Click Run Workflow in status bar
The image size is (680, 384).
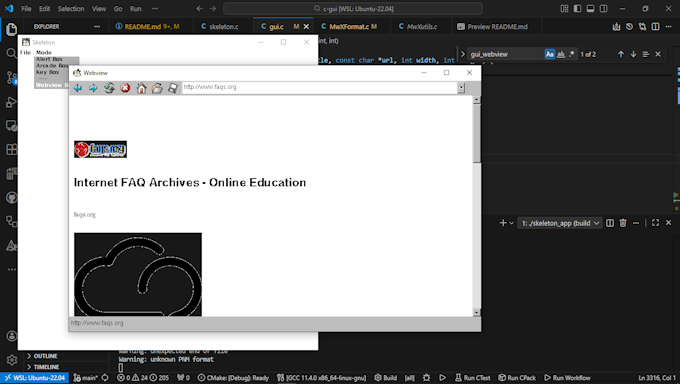coord(567,378)
